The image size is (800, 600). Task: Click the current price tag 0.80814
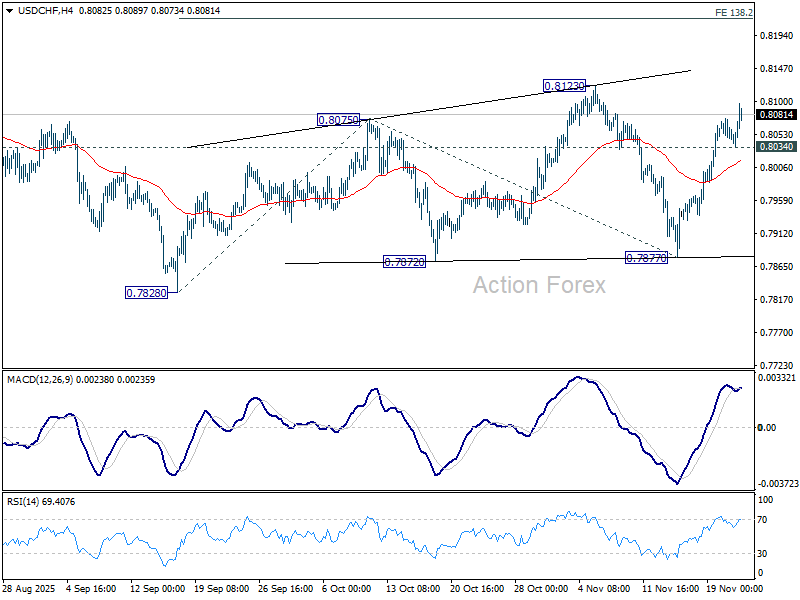[776, 115]
